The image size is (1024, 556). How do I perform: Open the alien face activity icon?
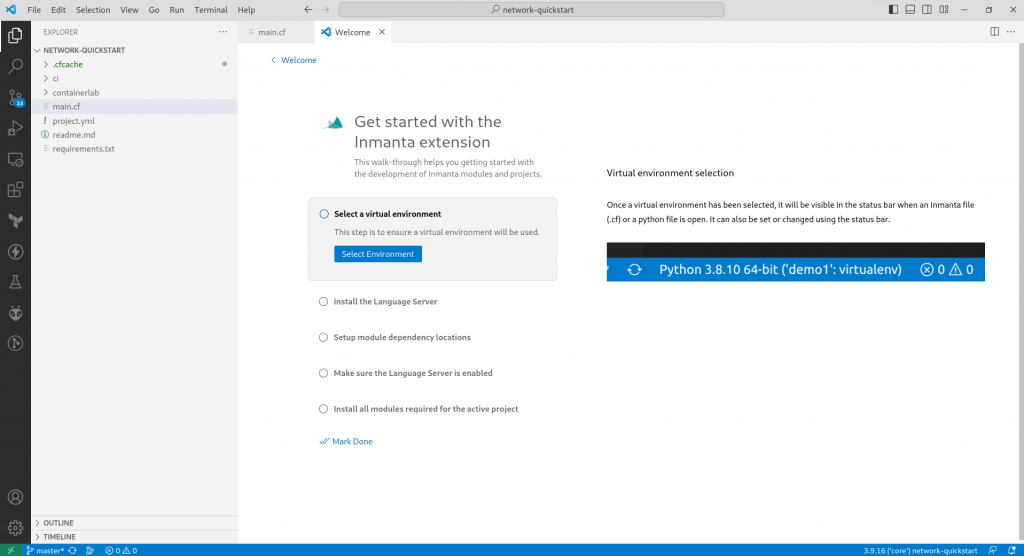coord(15,313)
